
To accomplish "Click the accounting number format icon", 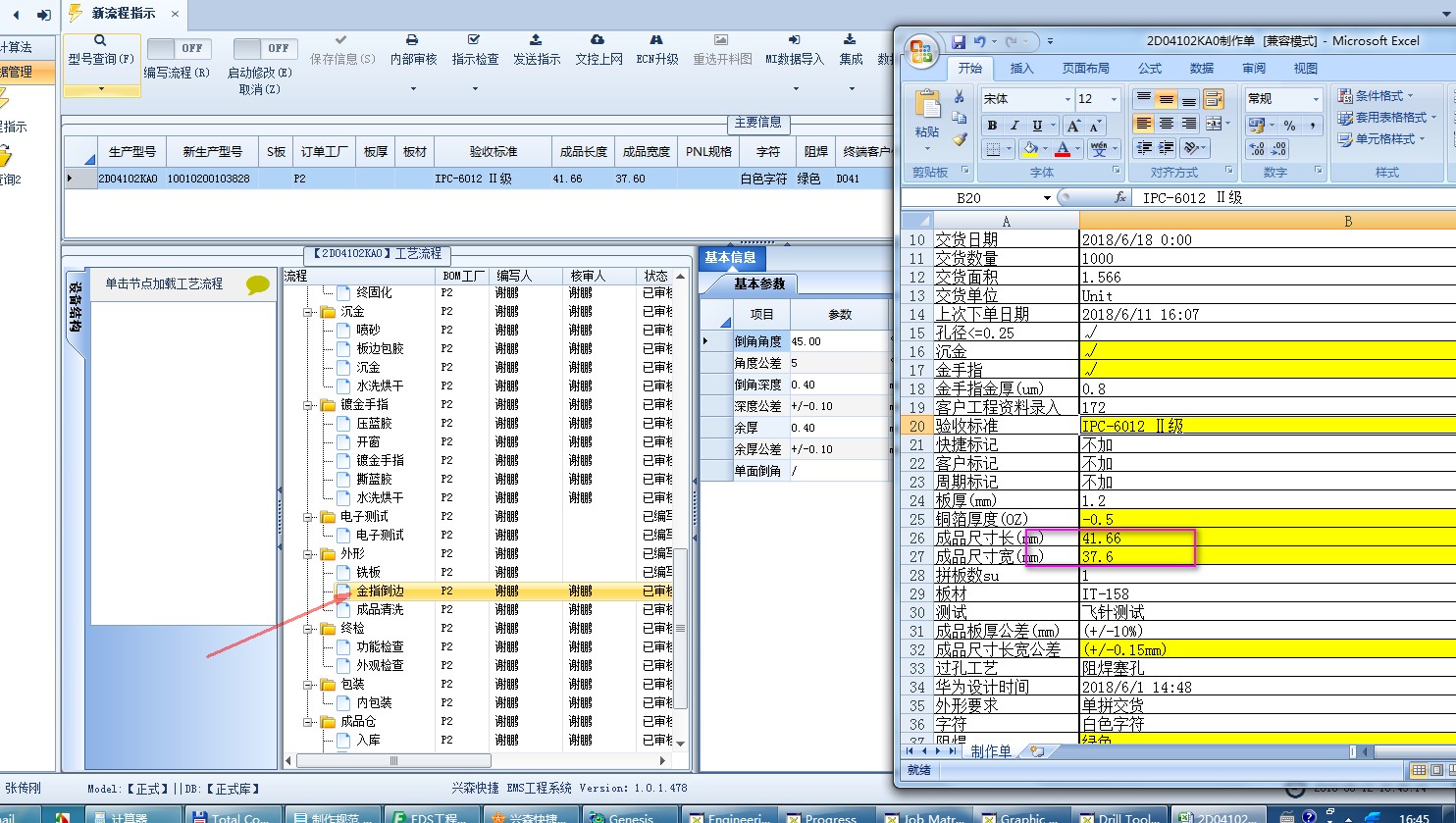I will point(1256,126).
